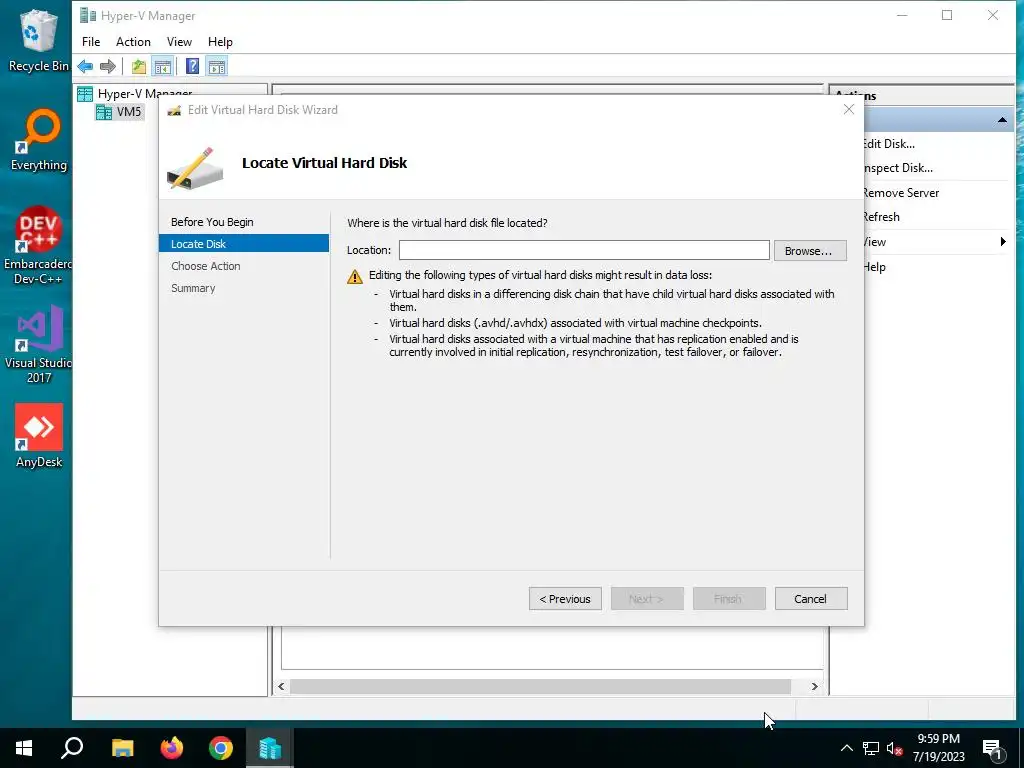Click Help in the Actions pane
1024x768 pixels.
[874, 266]
